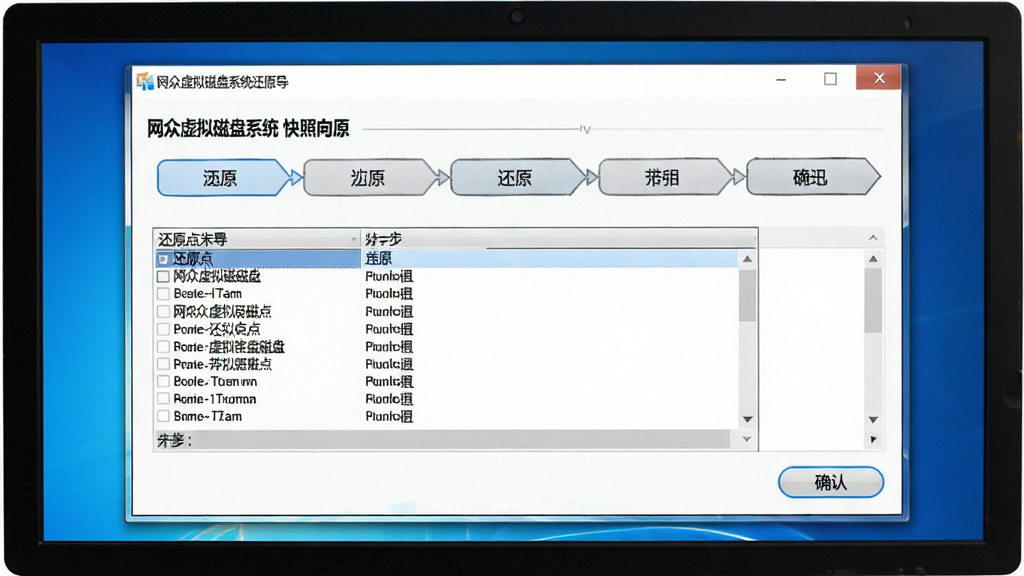
Task: Minimize the restore wizard window
Action: click(x=781, y=80)
